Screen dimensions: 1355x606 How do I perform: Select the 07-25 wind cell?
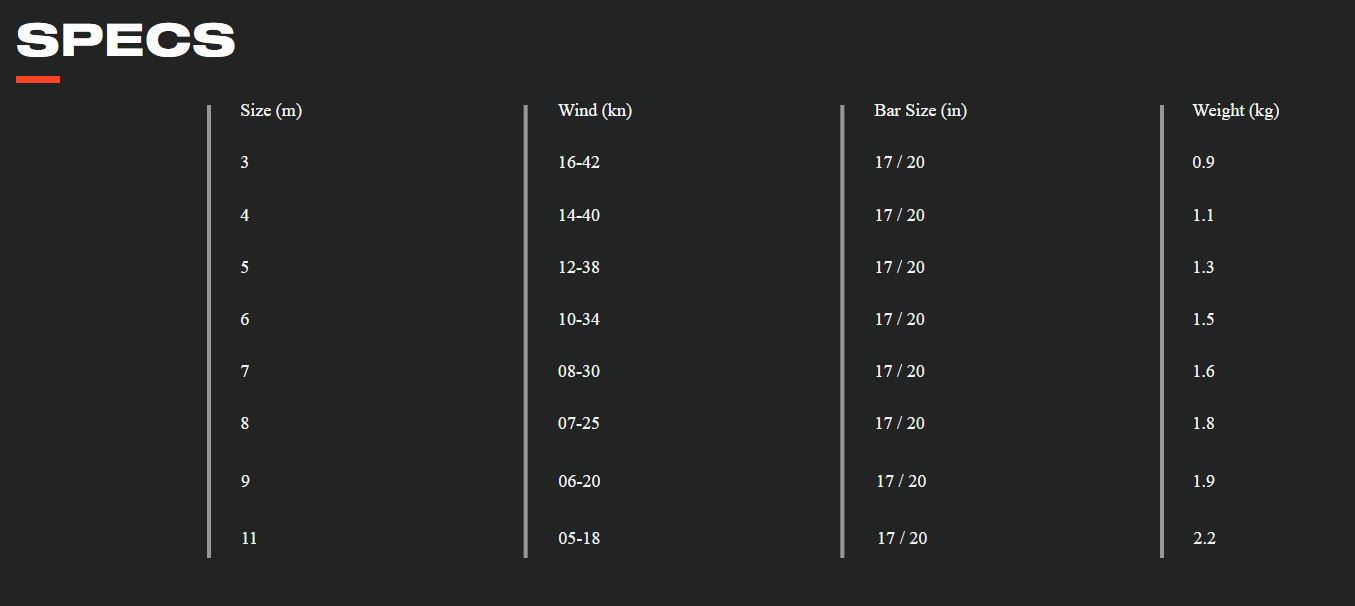point(579,424)
